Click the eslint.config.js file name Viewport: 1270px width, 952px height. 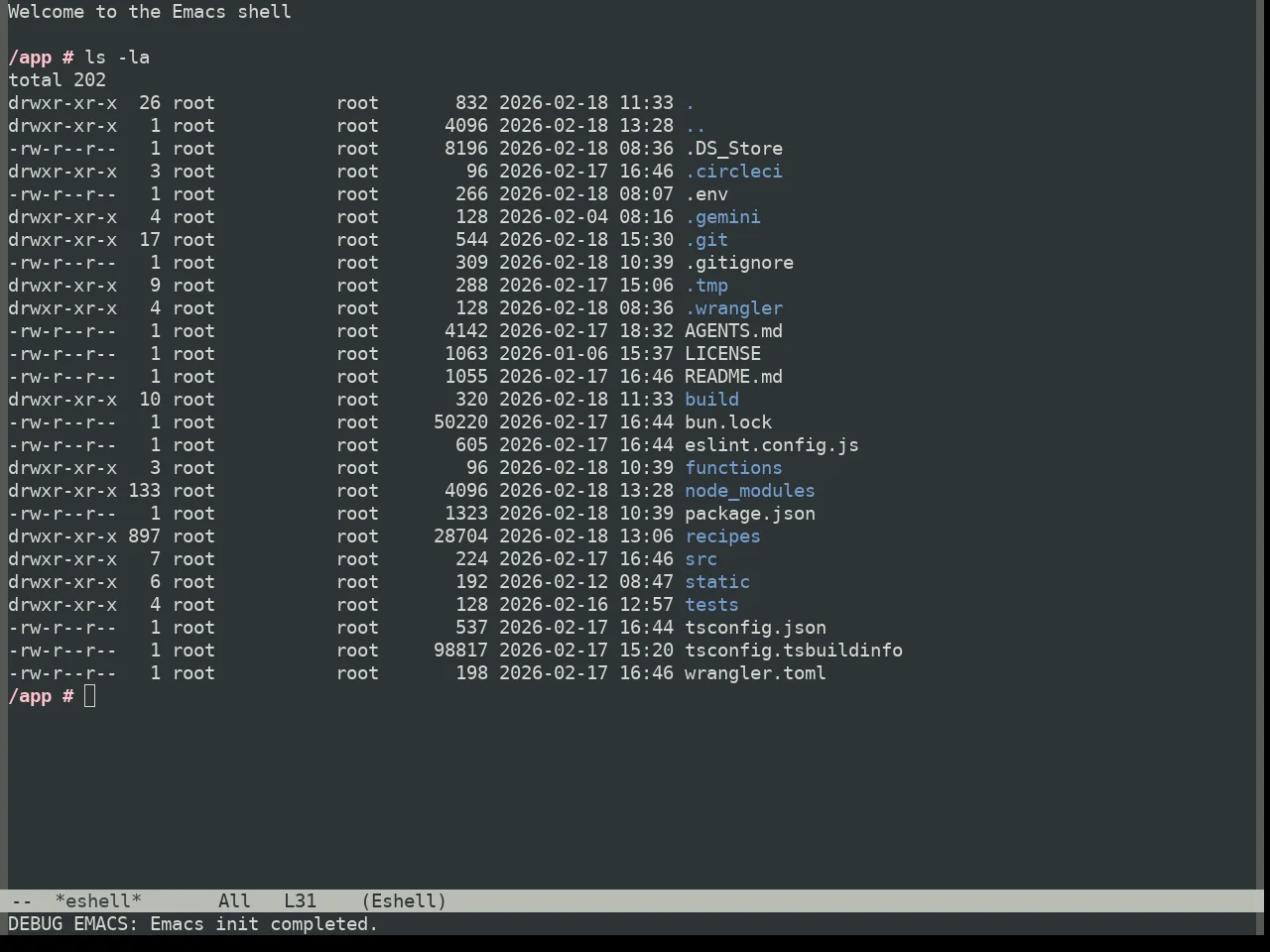(772, 445)
